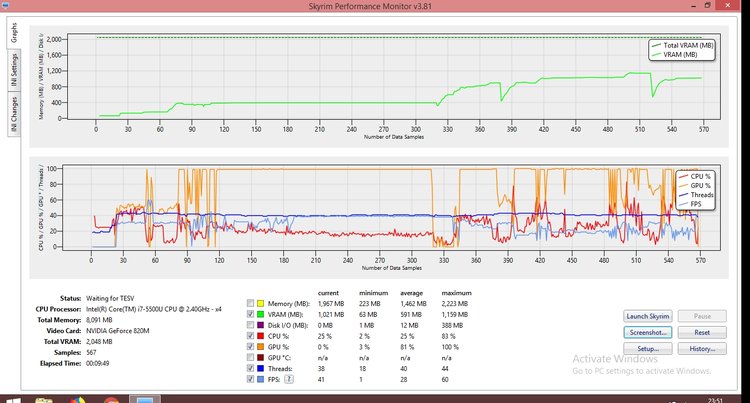
Task: Click the Screenshot... button
Action: coord(648,332)
